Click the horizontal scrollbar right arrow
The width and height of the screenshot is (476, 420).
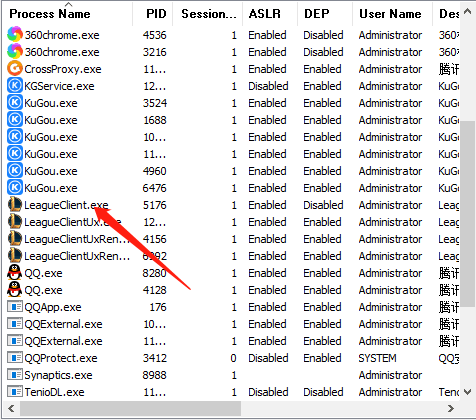point(451,408)
